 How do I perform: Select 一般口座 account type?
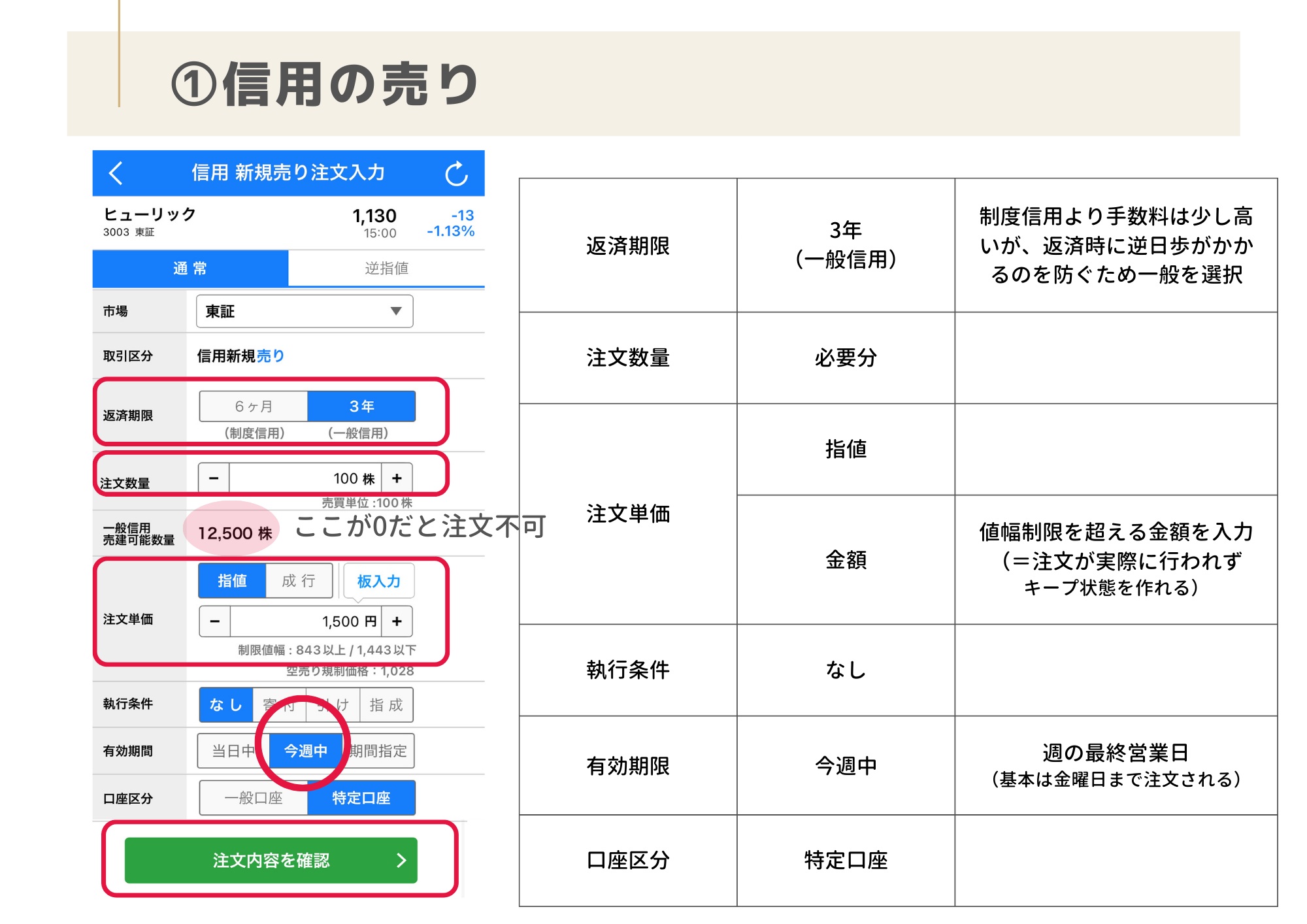click(254, 798)
